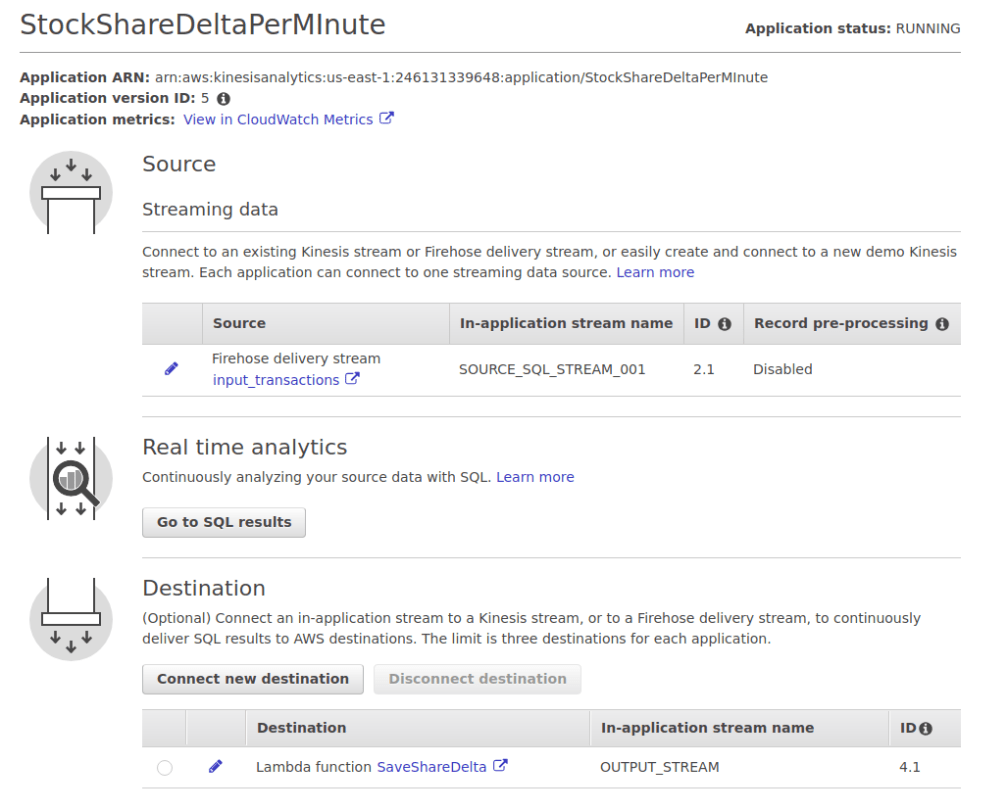This screenshot has width=1008, height=811.
Task: Click the Real time analytics magnifier icon
Action: [71, 478]
